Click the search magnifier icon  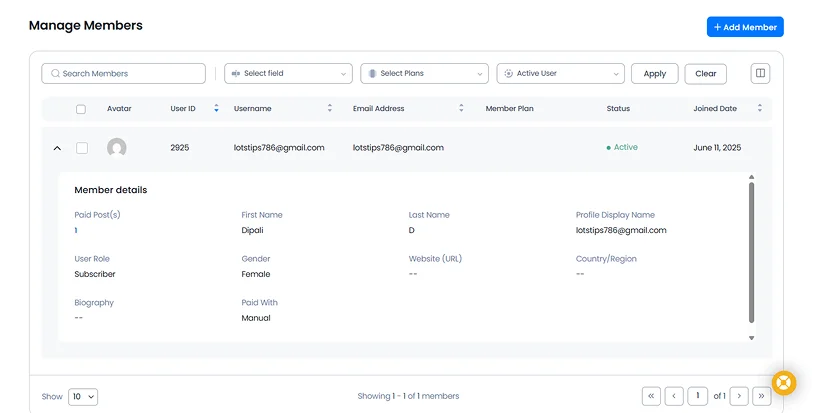tap(55, 74)
